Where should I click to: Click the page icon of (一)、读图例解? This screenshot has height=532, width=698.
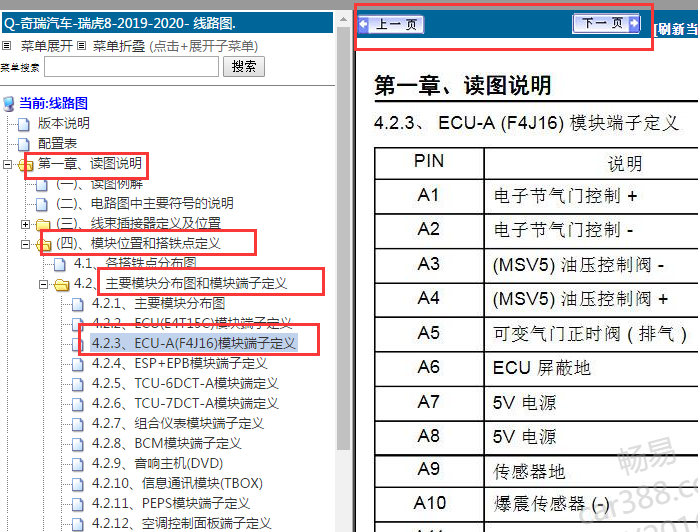[41, 184]
